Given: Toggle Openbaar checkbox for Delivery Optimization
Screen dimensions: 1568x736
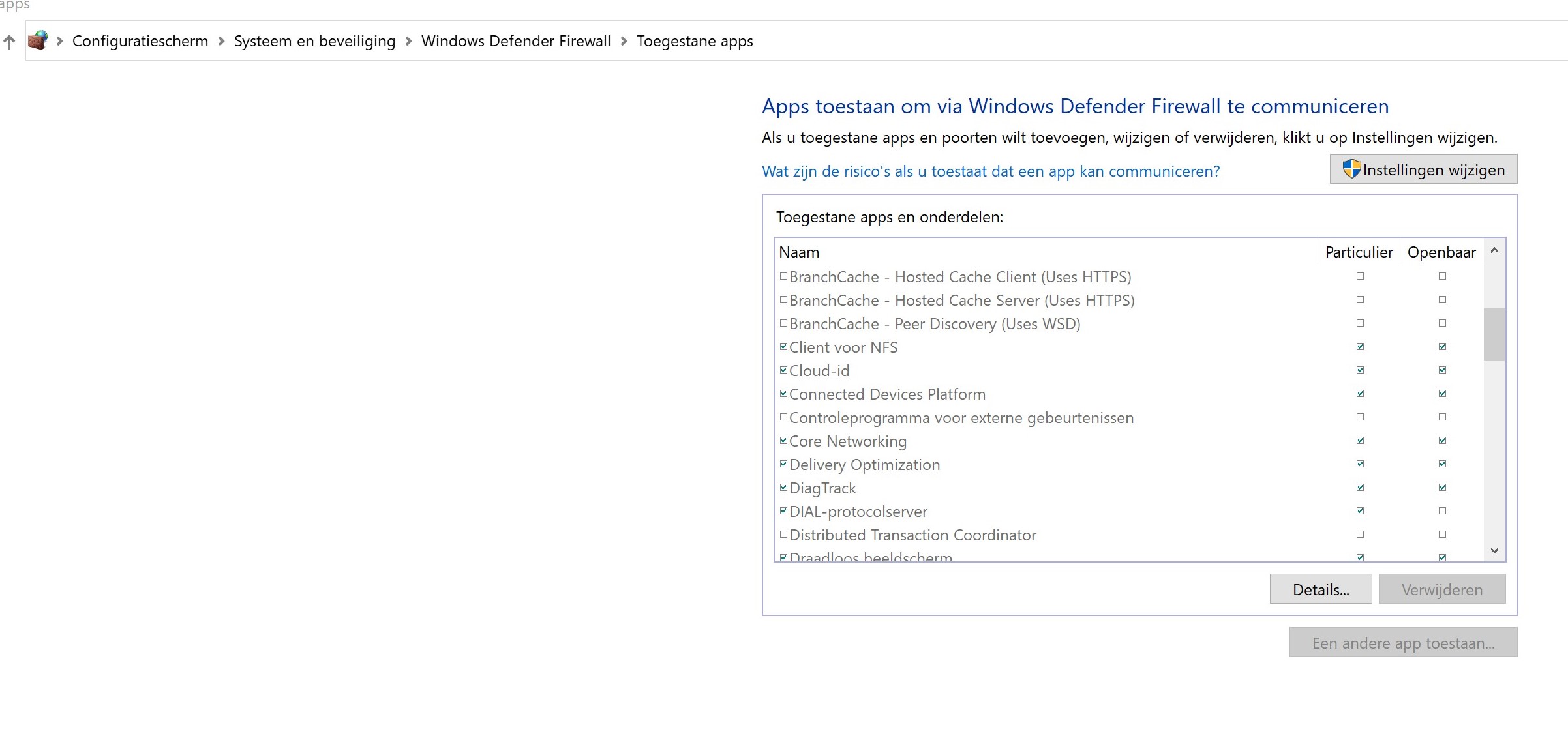Looking at the screenshot, I should point(1442,464).
